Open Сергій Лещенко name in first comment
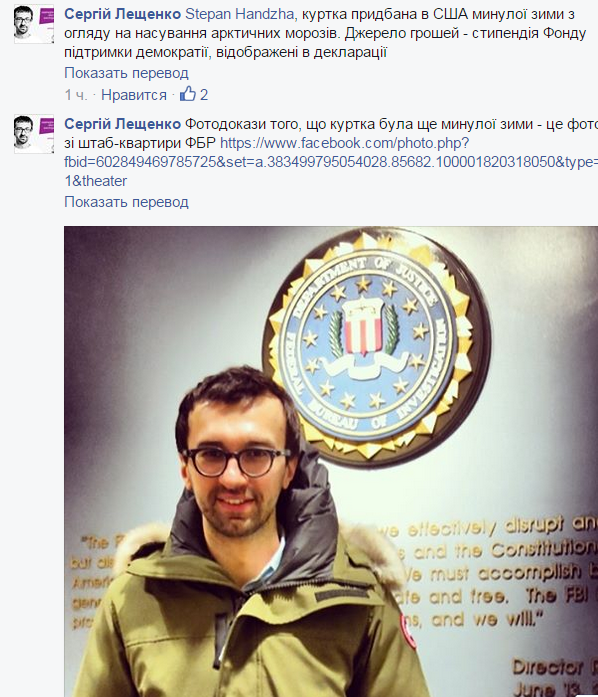Viewport: 598px width, 697px height. click(122, 14)
